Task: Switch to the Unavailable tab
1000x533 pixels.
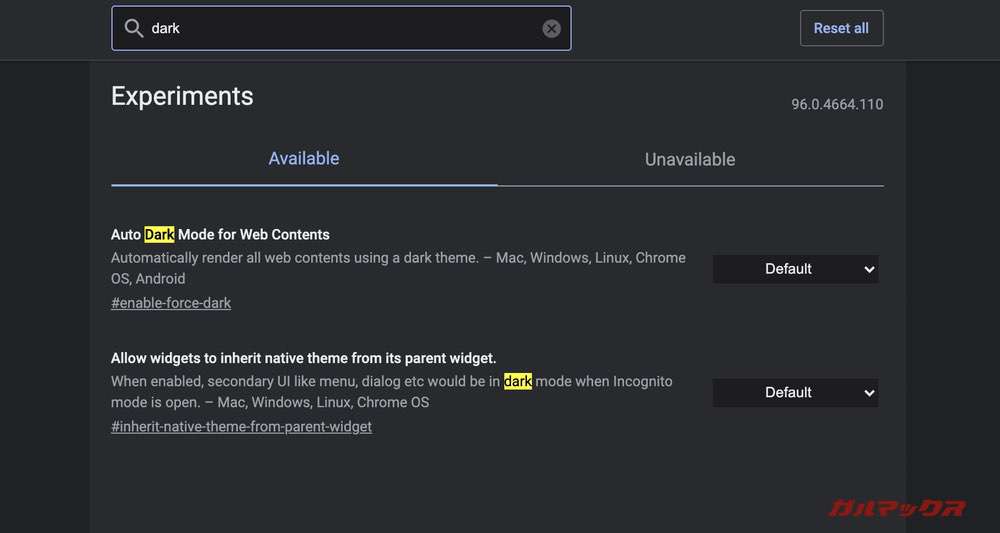Action: click(690, 159)
